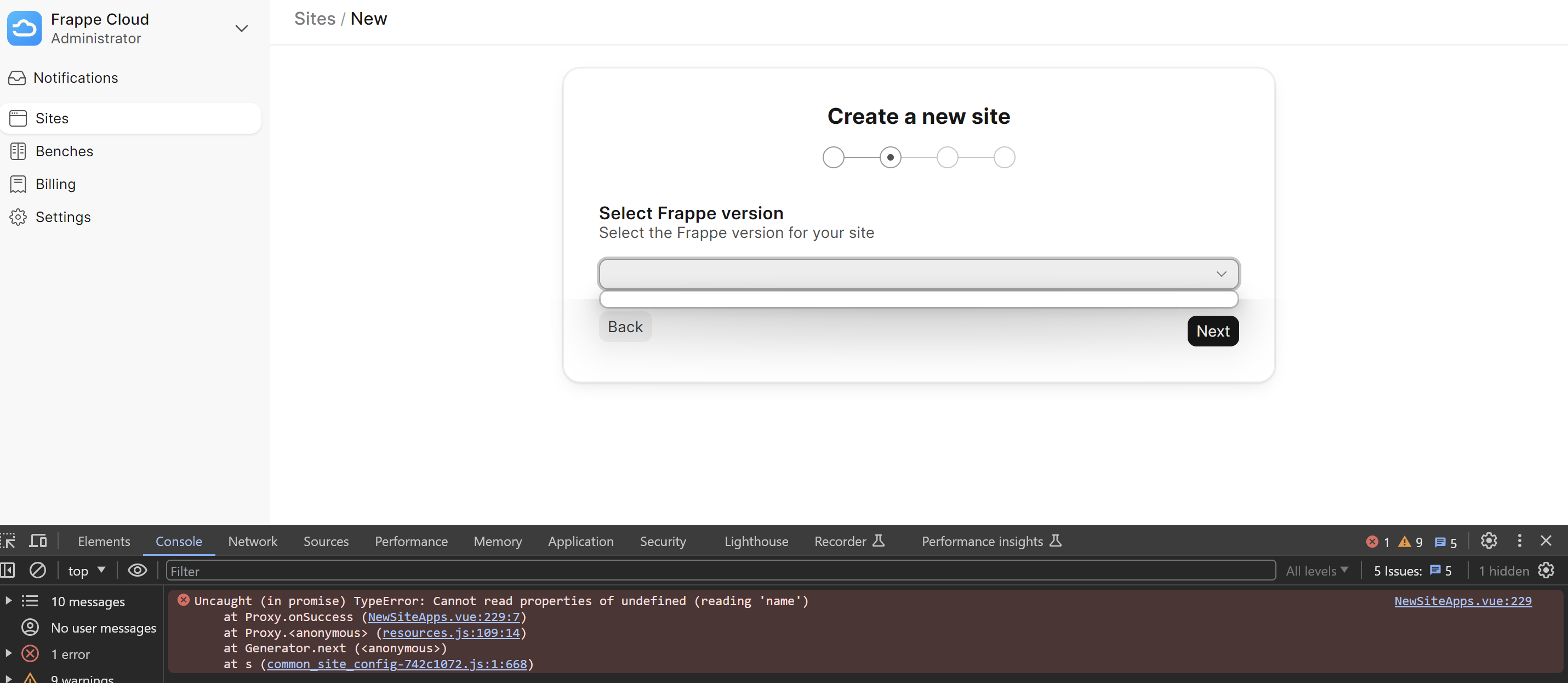Switch to the Recorder tab
This screenshot has height=683, width=1568.
point(849,541)
